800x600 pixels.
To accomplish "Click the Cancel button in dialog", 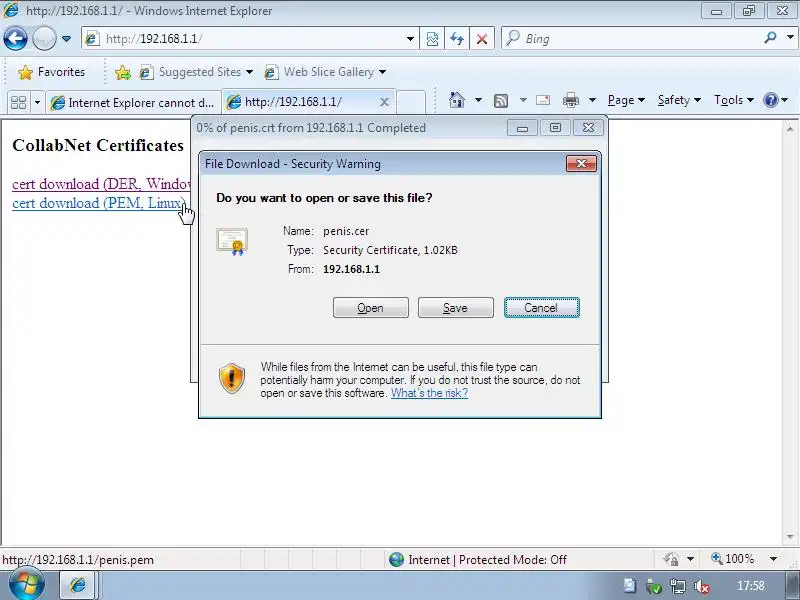I will click(542, 308).
